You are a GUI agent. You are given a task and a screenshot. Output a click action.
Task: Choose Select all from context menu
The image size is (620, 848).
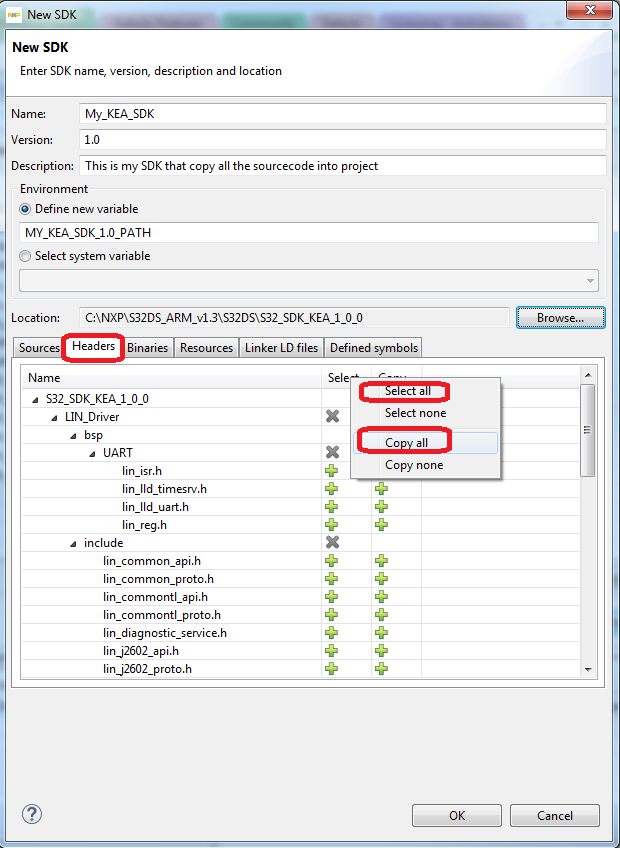click(x=407, y=391)
